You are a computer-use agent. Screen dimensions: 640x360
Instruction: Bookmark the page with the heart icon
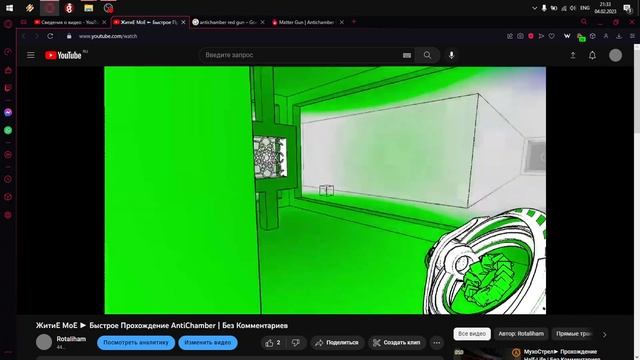point(552,36)
